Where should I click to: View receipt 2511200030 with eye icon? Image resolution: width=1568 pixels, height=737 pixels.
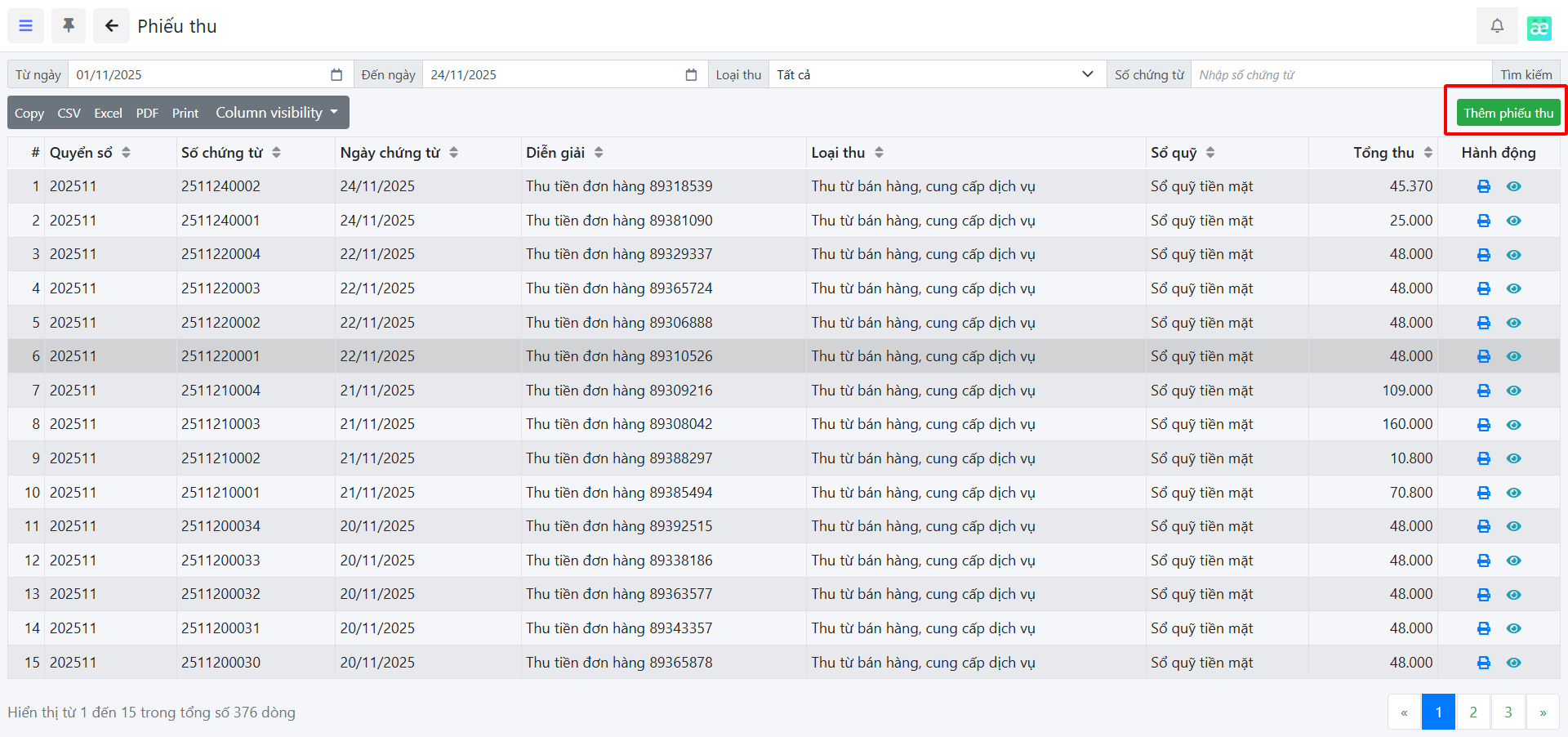[x=1513, y=663]
